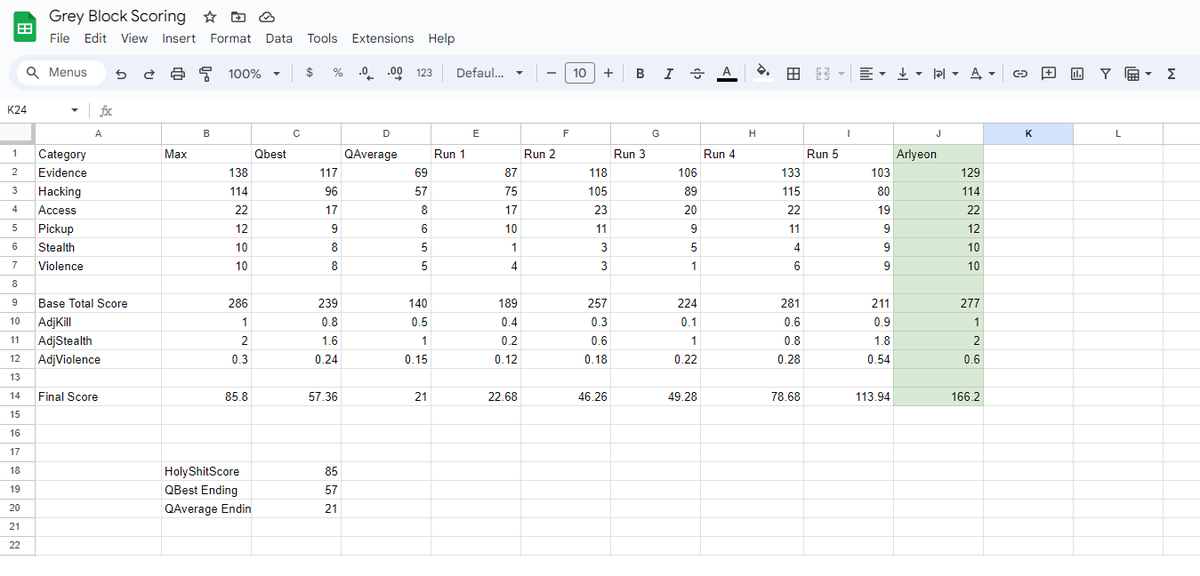Open the borders menu
The image size is (1200, 576).
pyautogui.click(x=793, y=73)
